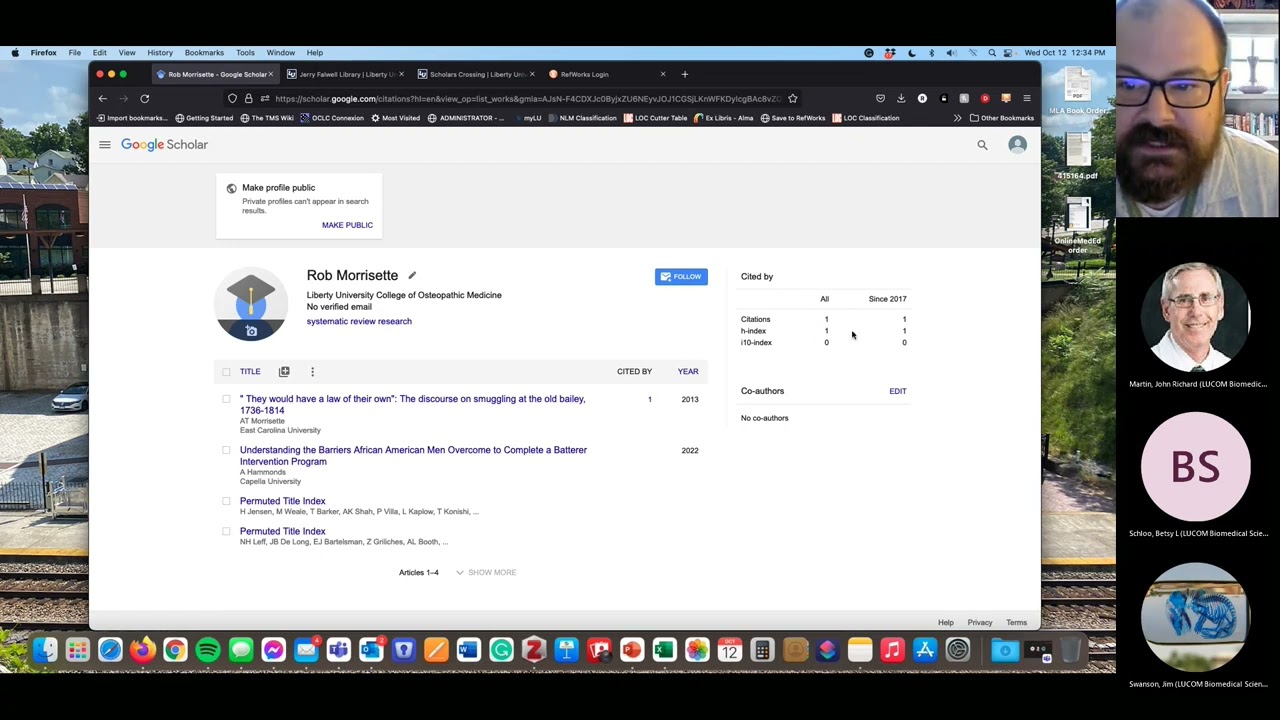Switch to the Scholars Crossing tab
The image size is (1280, 720).
(476, 74)
